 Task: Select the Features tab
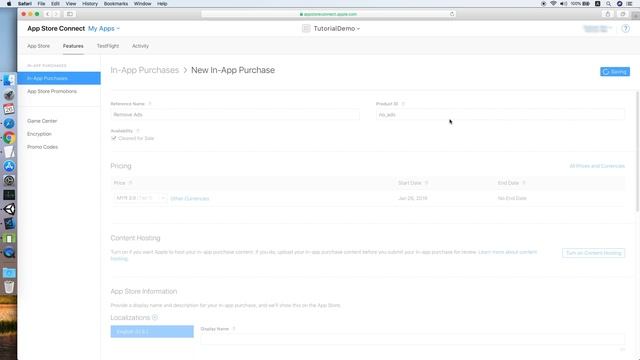[73, 46]
